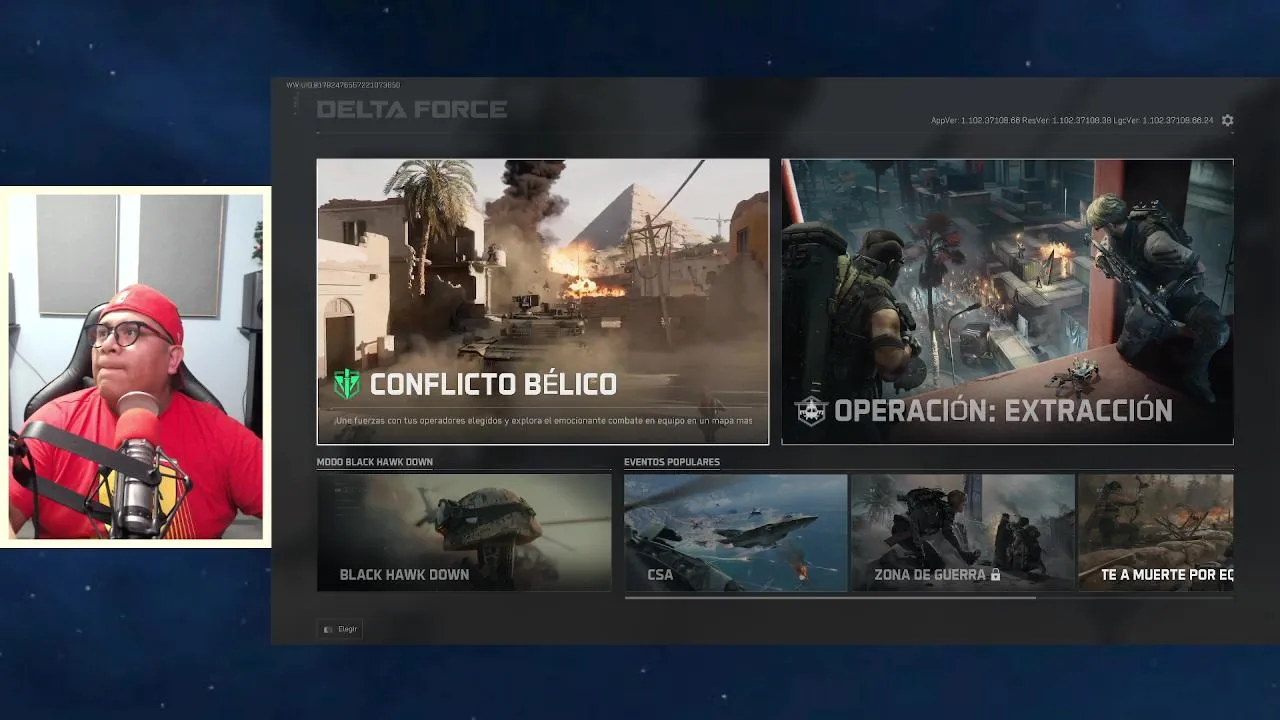Select the Operación: Extracción mode card
This screenshot has height=720, width=1280.
(1007, 301)
